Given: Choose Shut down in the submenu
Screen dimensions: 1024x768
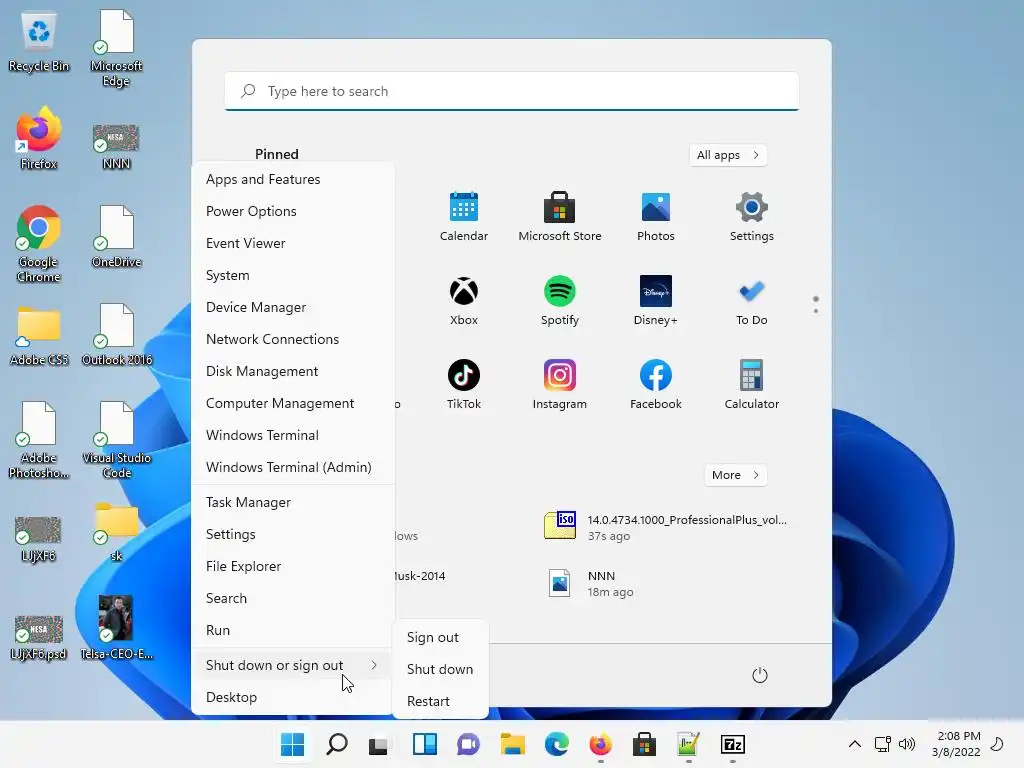Looking at the screenshot, I should click(440, 669).
